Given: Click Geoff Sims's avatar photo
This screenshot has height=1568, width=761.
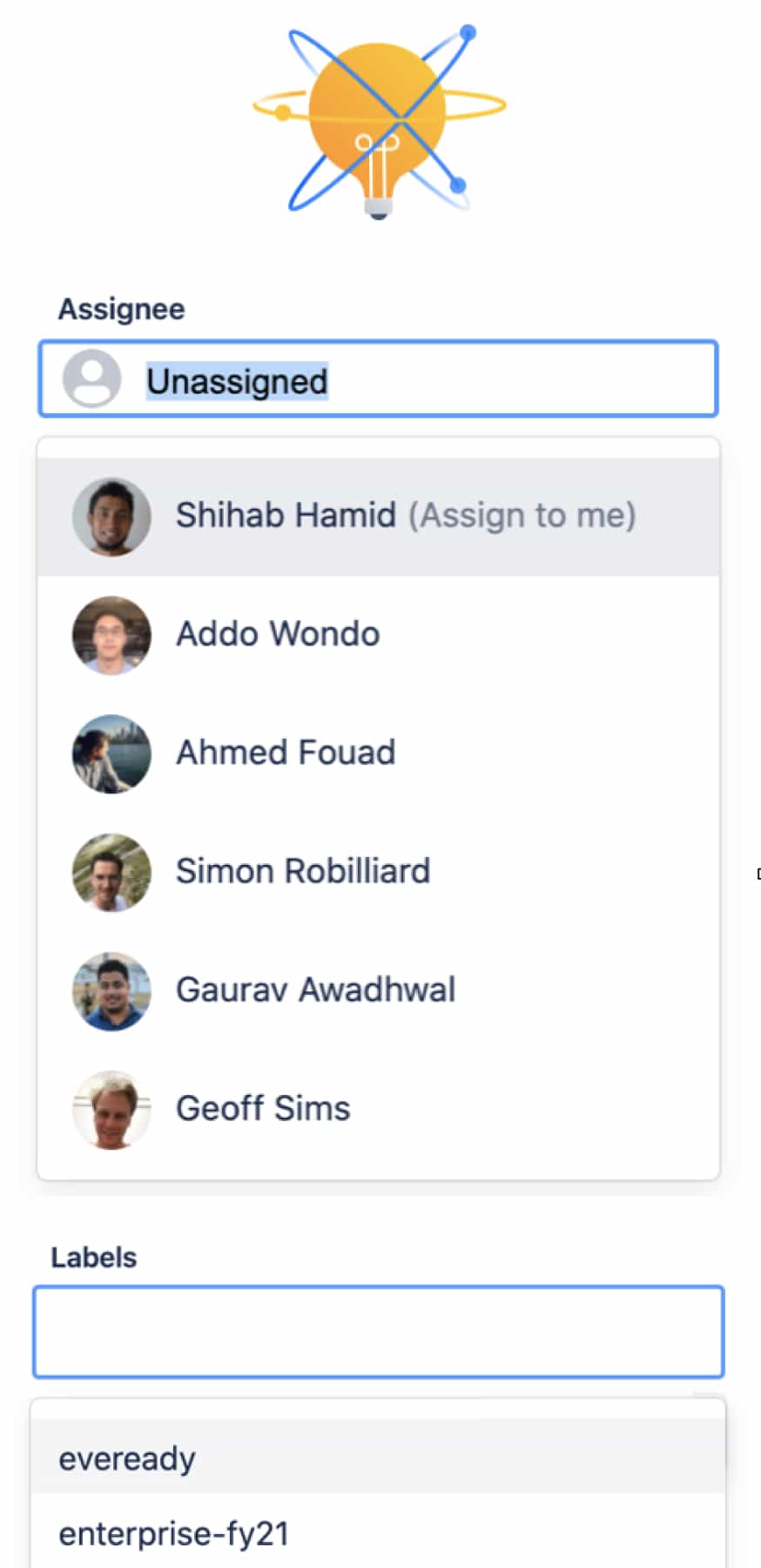Looking at the screenshot, I should point(111,1109).
